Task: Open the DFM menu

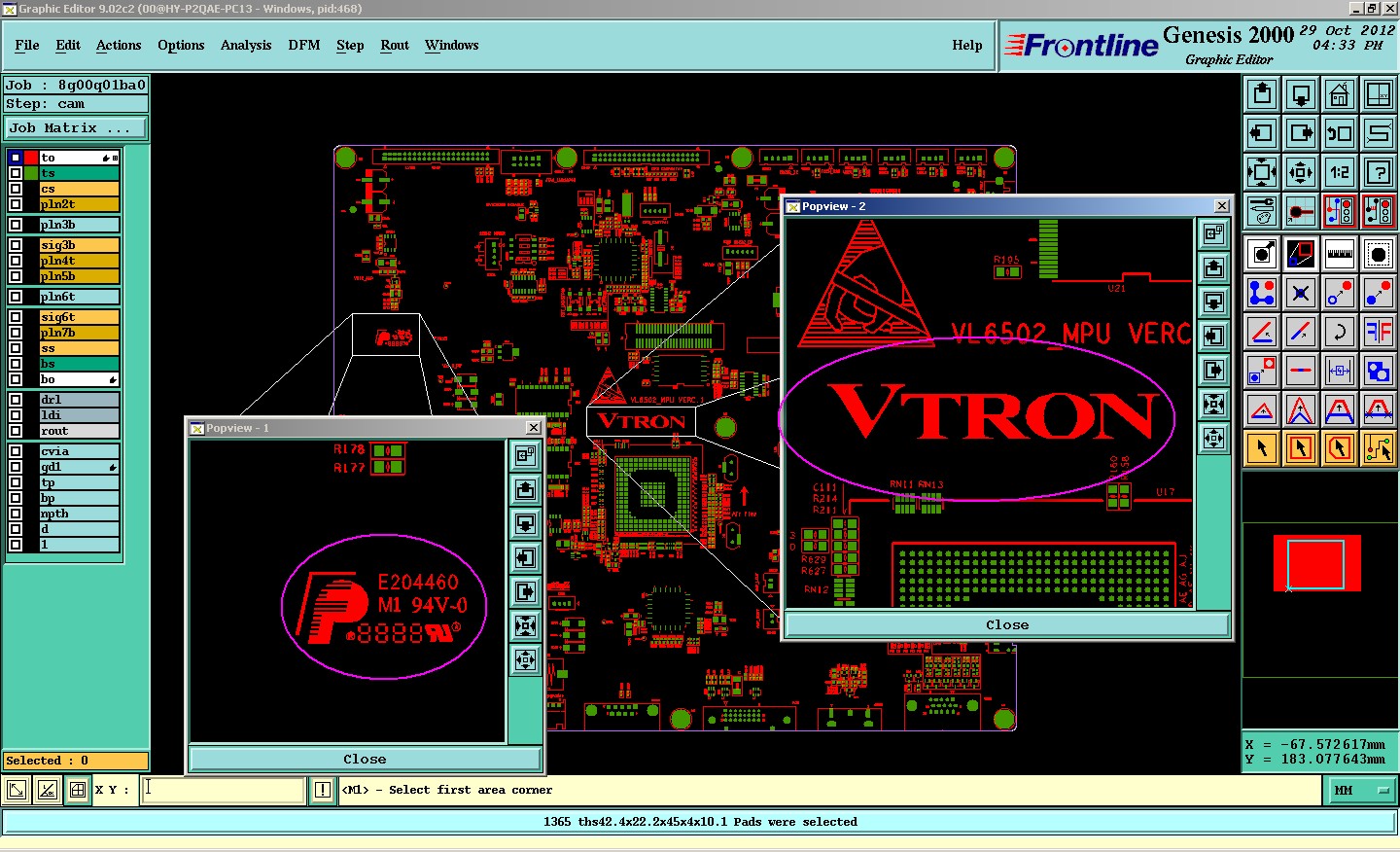Action: pyautogui.click(x=304, y=45)
